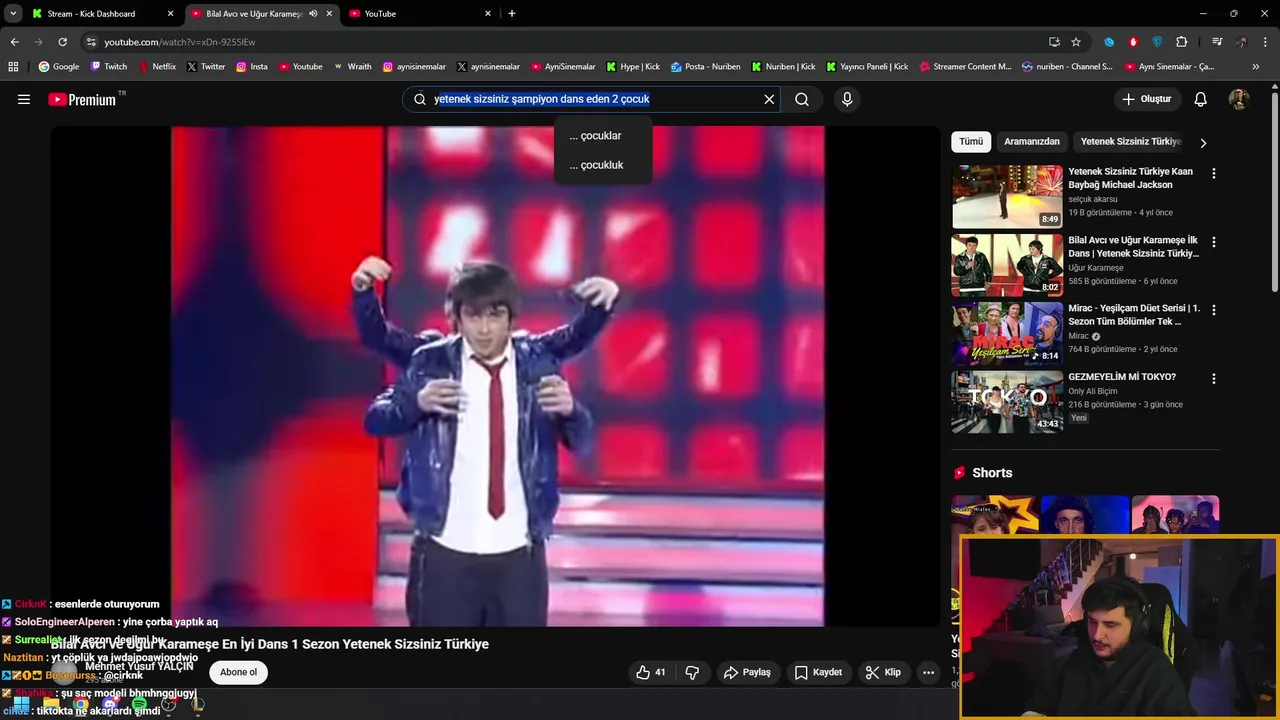Clear the search box with the X
Screen dimensions: 1280x720
[769, 99]
